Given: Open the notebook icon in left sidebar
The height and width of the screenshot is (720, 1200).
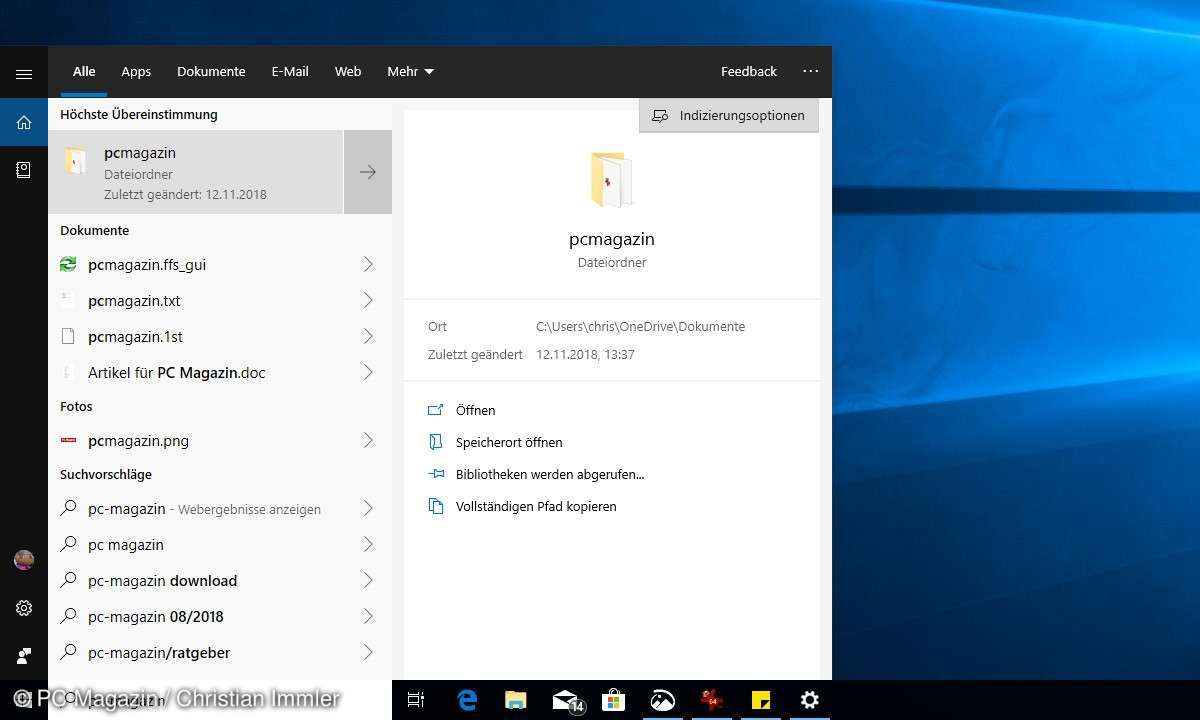Looking at the screenshot, I should (x=24, y=171).
